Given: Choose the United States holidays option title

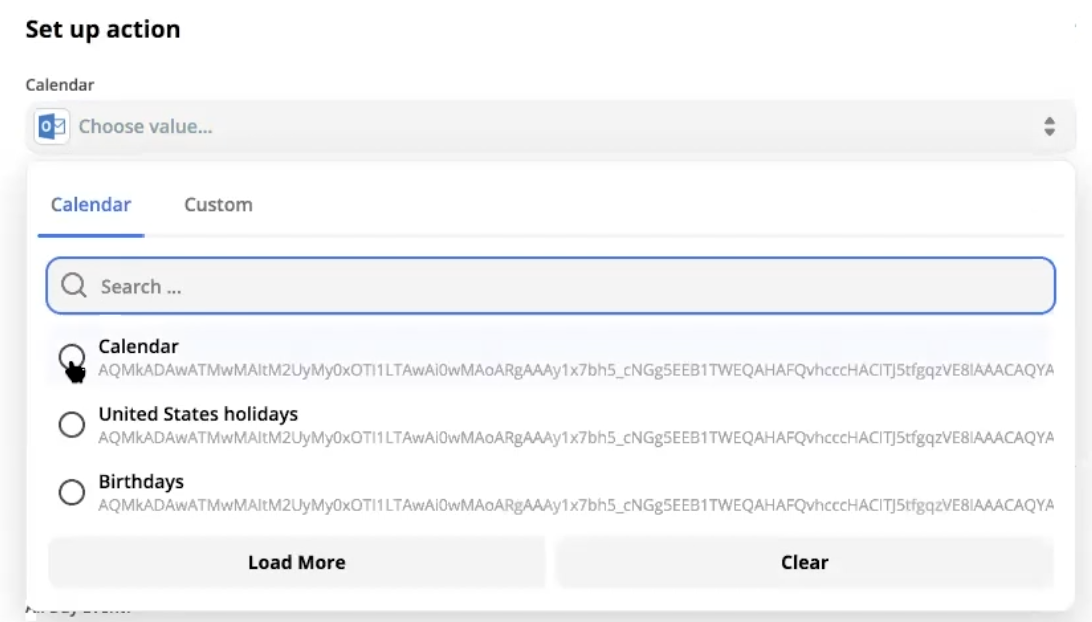Looking at the screenshot, I should click(198, 414).
